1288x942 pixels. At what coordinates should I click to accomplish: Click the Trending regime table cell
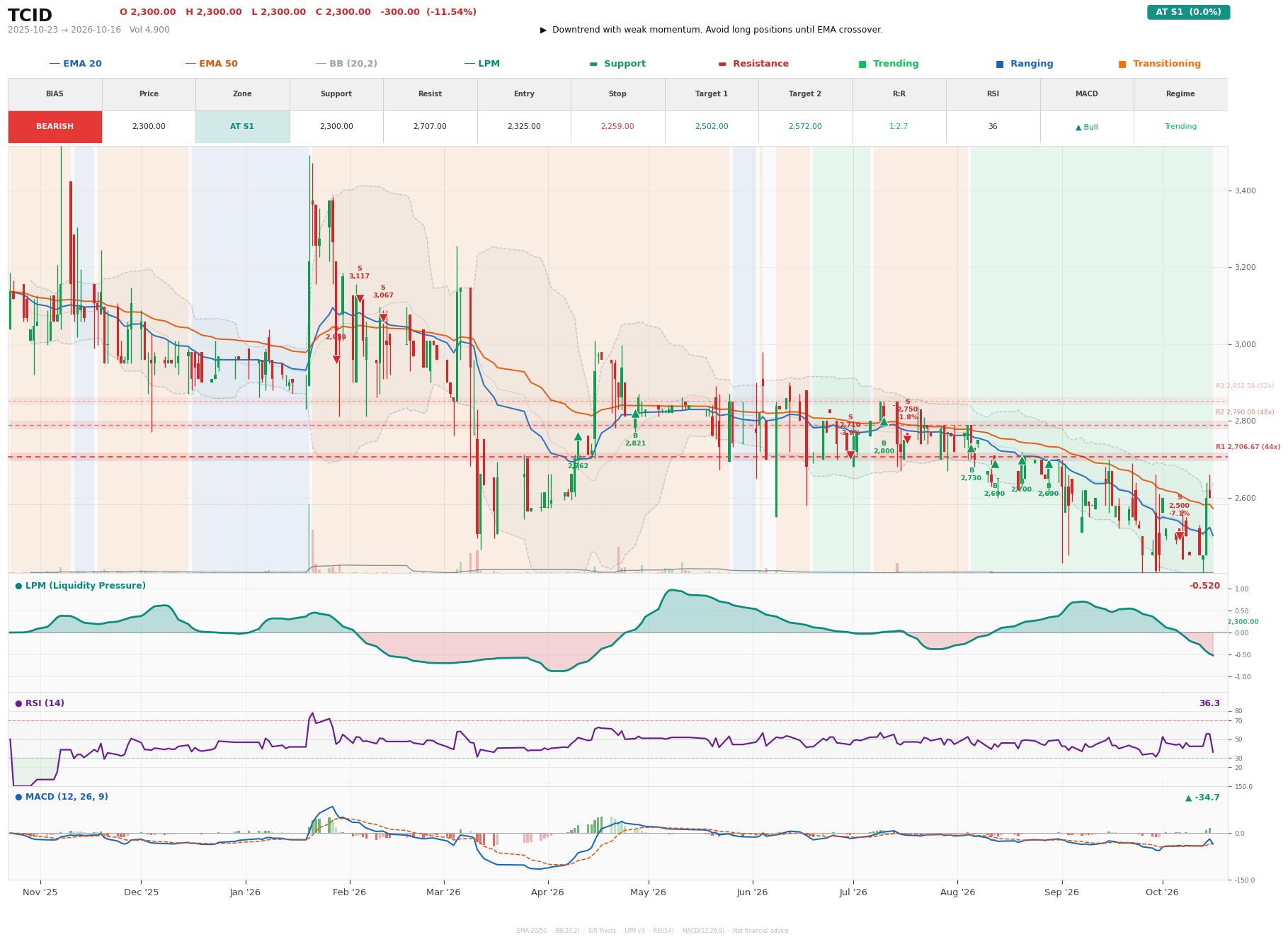1180,127
